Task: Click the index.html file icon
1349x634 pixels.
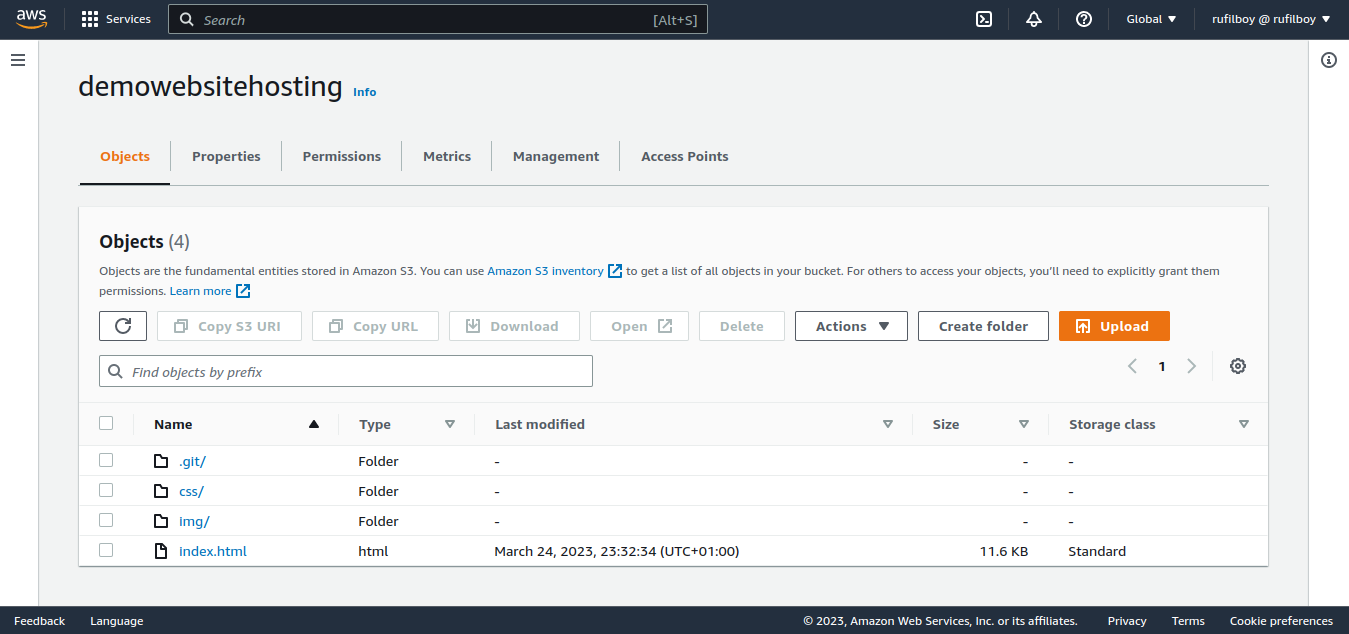Action: click(161, 551)
